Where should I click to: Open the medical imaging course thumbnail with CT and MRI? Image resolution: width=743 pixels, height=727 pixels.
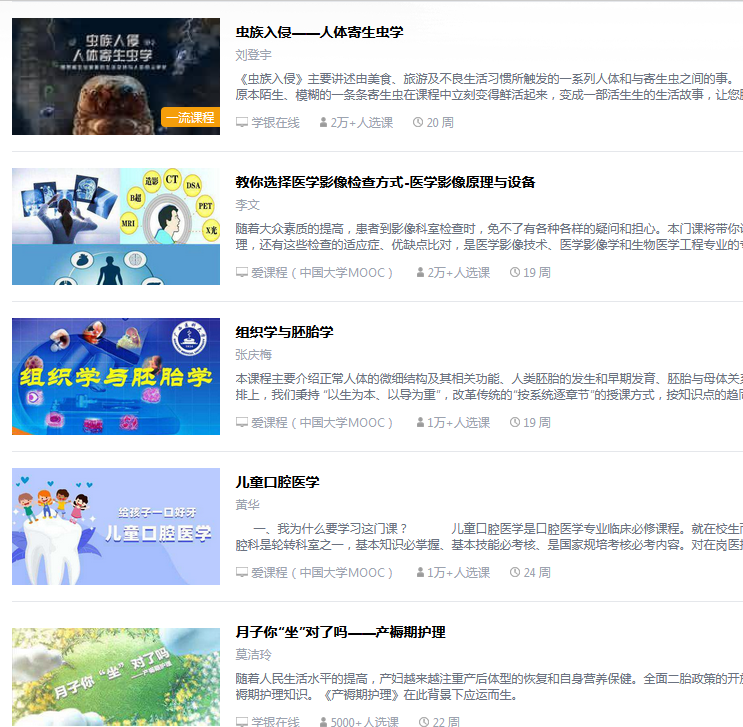coord(116,226)
